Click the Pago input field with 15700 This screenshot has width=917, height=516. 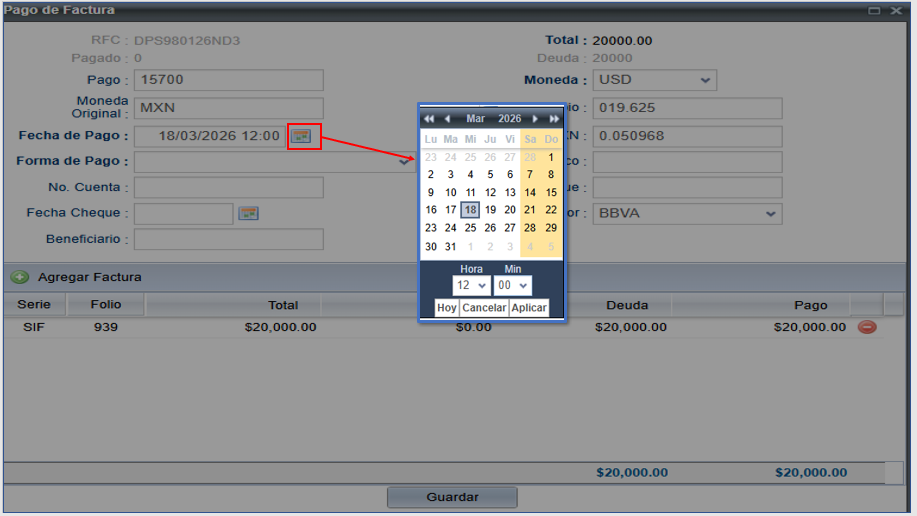point(229,80)
